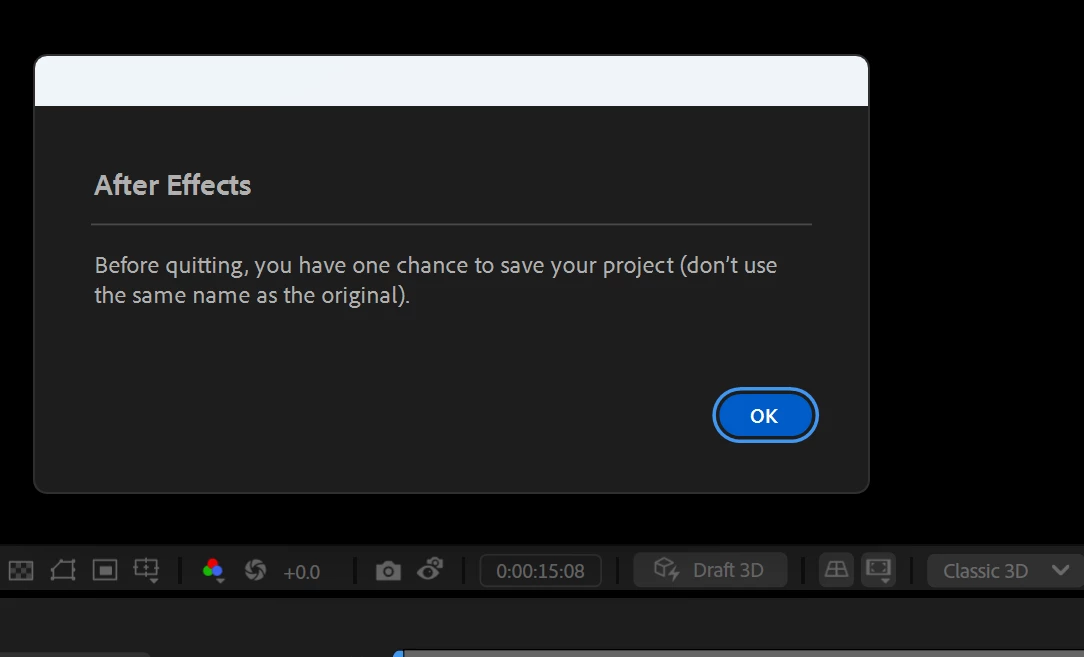Select the 'Before quitting, you have one chance' message
This screenshot has width=1084, height=657.
(x=436, y=280)
